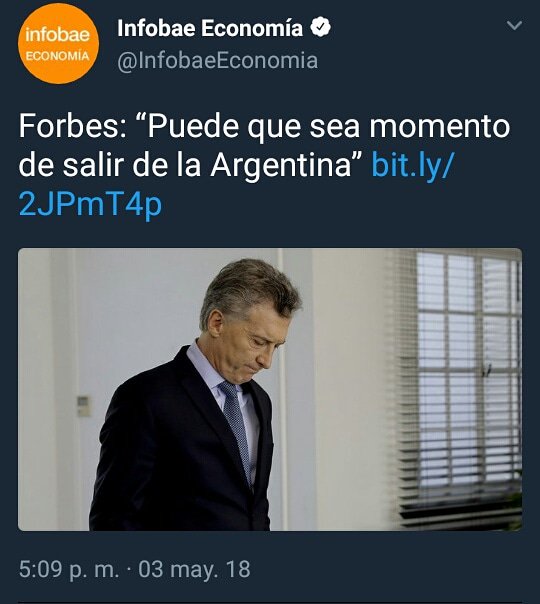Tap the verified badge next to Infobae Economía
This screenshot has width=540, height=604.
(320, 28)
